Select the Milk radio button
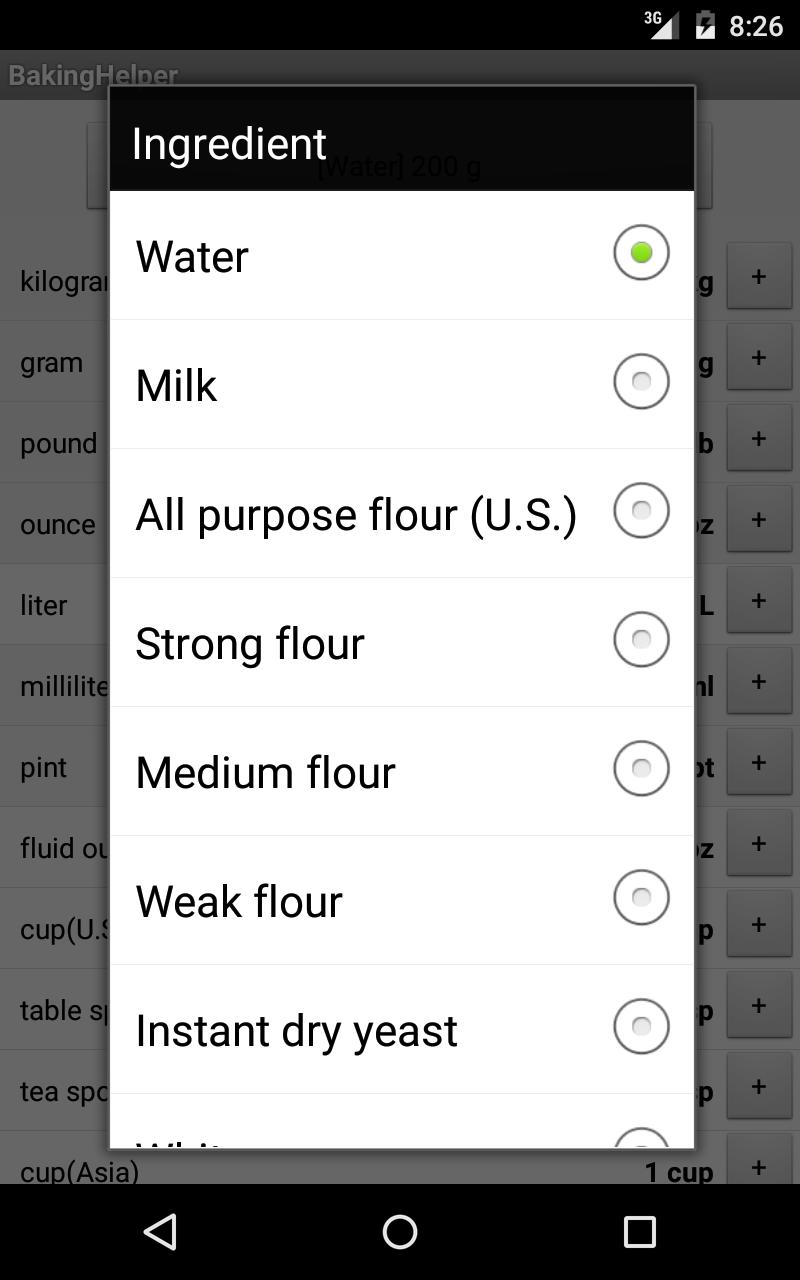The image size is (800, 1280). click(641, 382)
